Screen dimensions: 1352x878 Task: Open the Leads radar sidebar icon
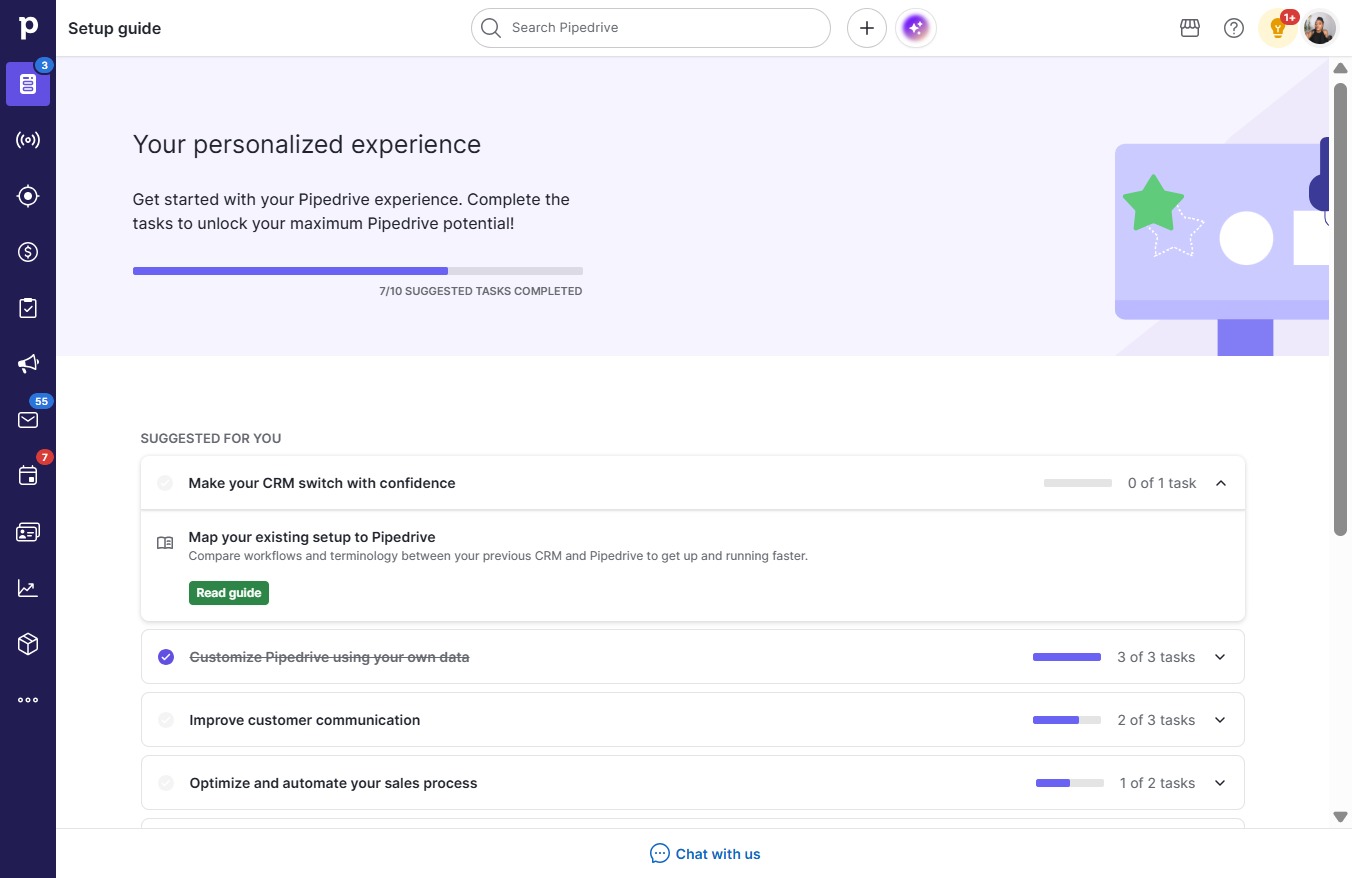28,140
